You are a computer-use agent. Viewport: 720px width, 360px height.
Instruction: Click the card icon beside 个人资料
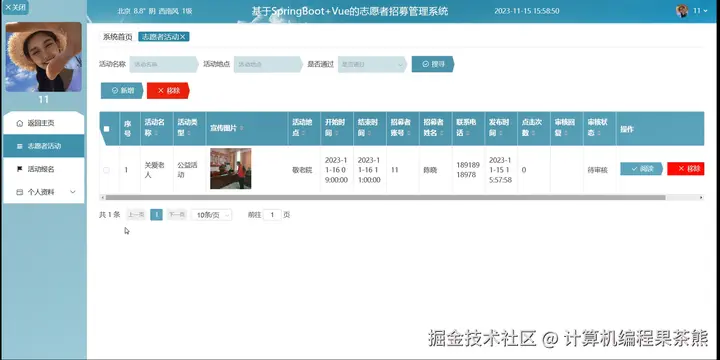pos(19,192)
